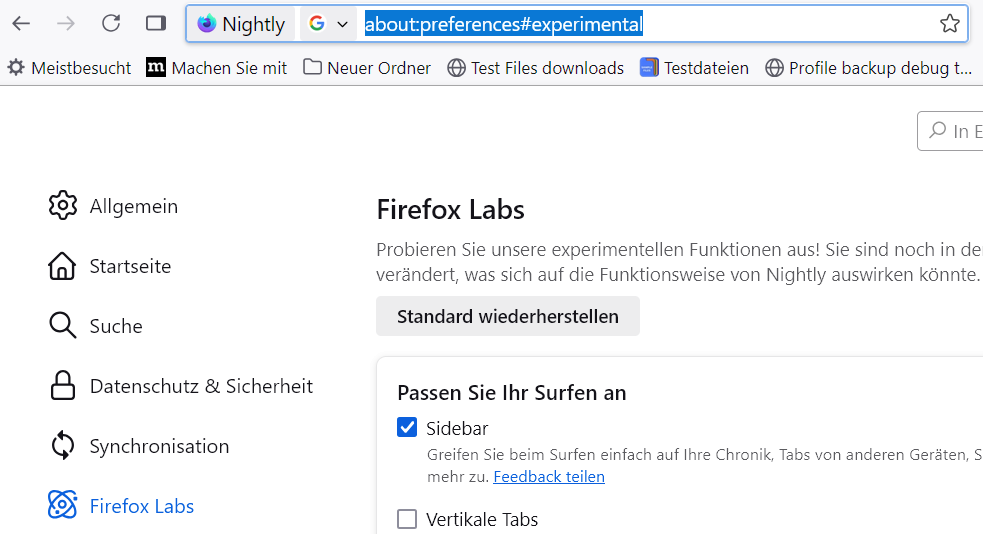Click the Firefox Nightly identity icon

pyautogui.click(x=207, y=24)
